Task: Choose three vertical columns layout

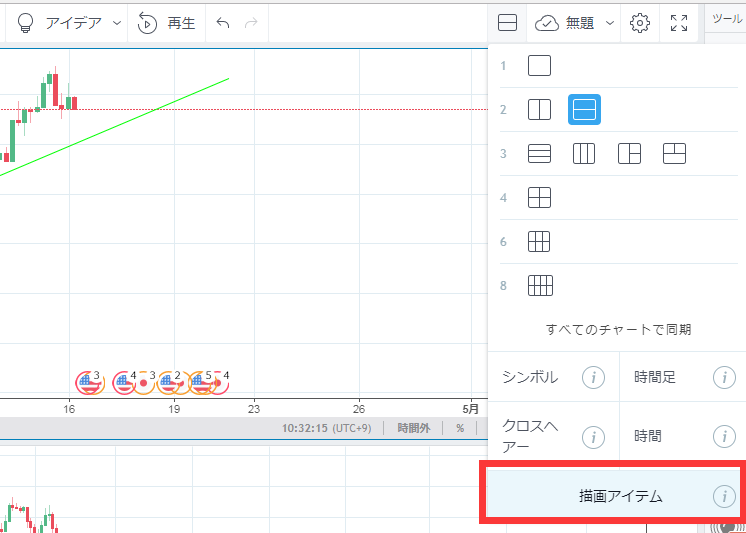Action: [x=584, y=154]
